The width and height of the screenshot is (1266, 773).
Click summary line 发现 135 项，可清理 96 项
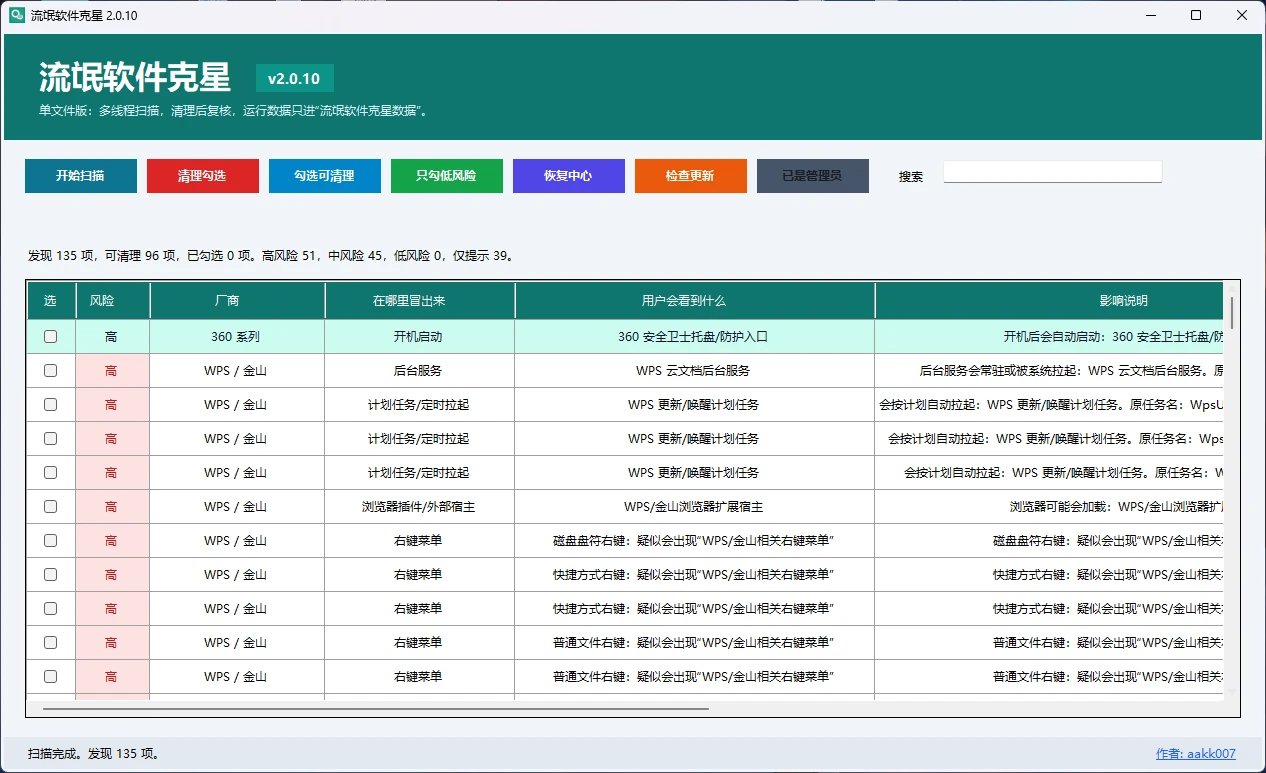pyautogui.click(x=272, y=256)
